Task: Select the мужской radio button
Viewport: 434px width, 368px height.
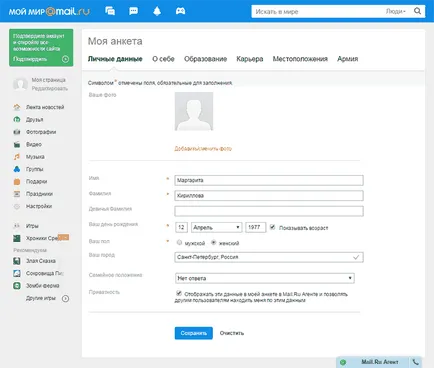Action: click(x=179, y=242)
